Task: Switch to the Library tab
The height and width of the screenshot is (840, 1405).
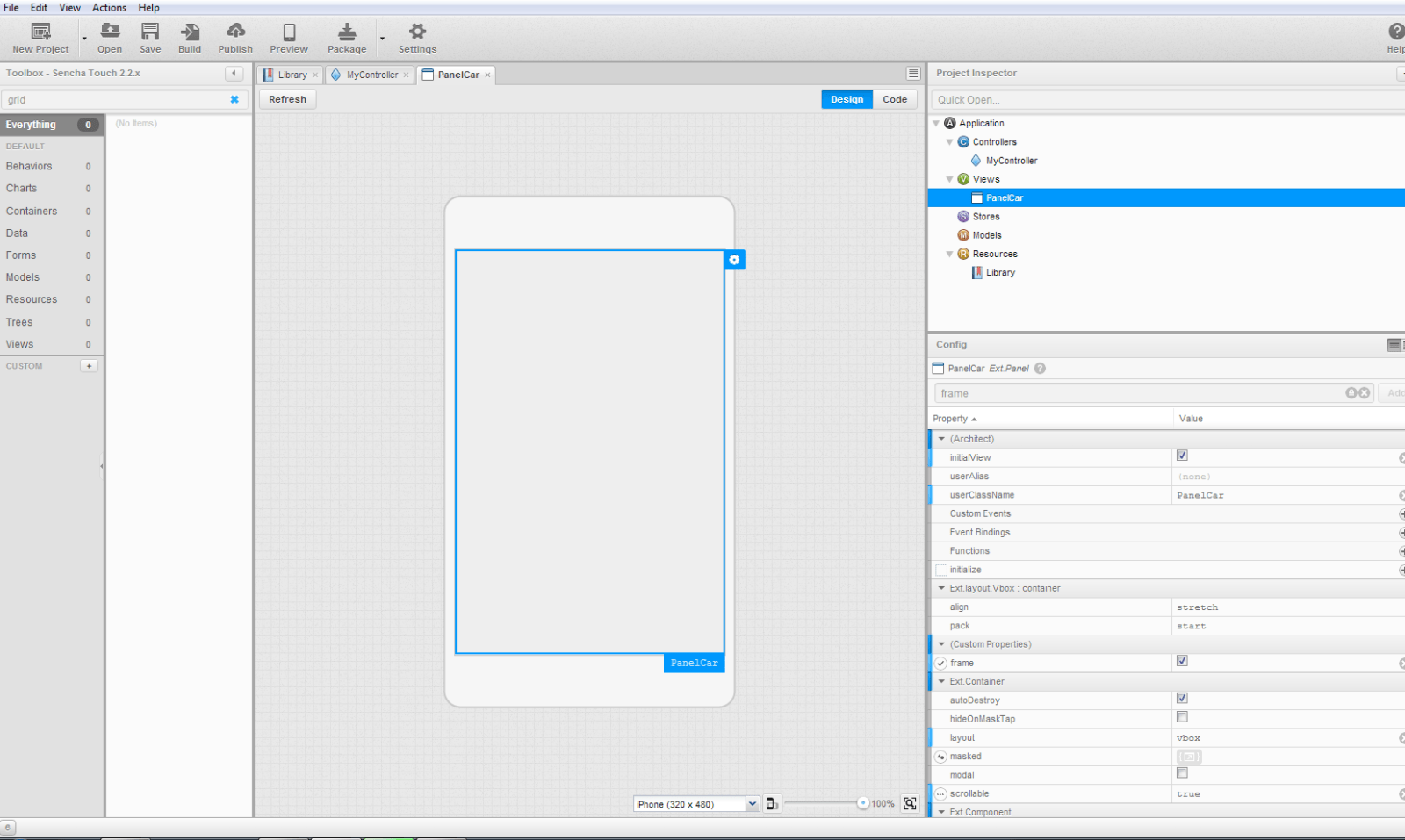Action: click(291, 75)
